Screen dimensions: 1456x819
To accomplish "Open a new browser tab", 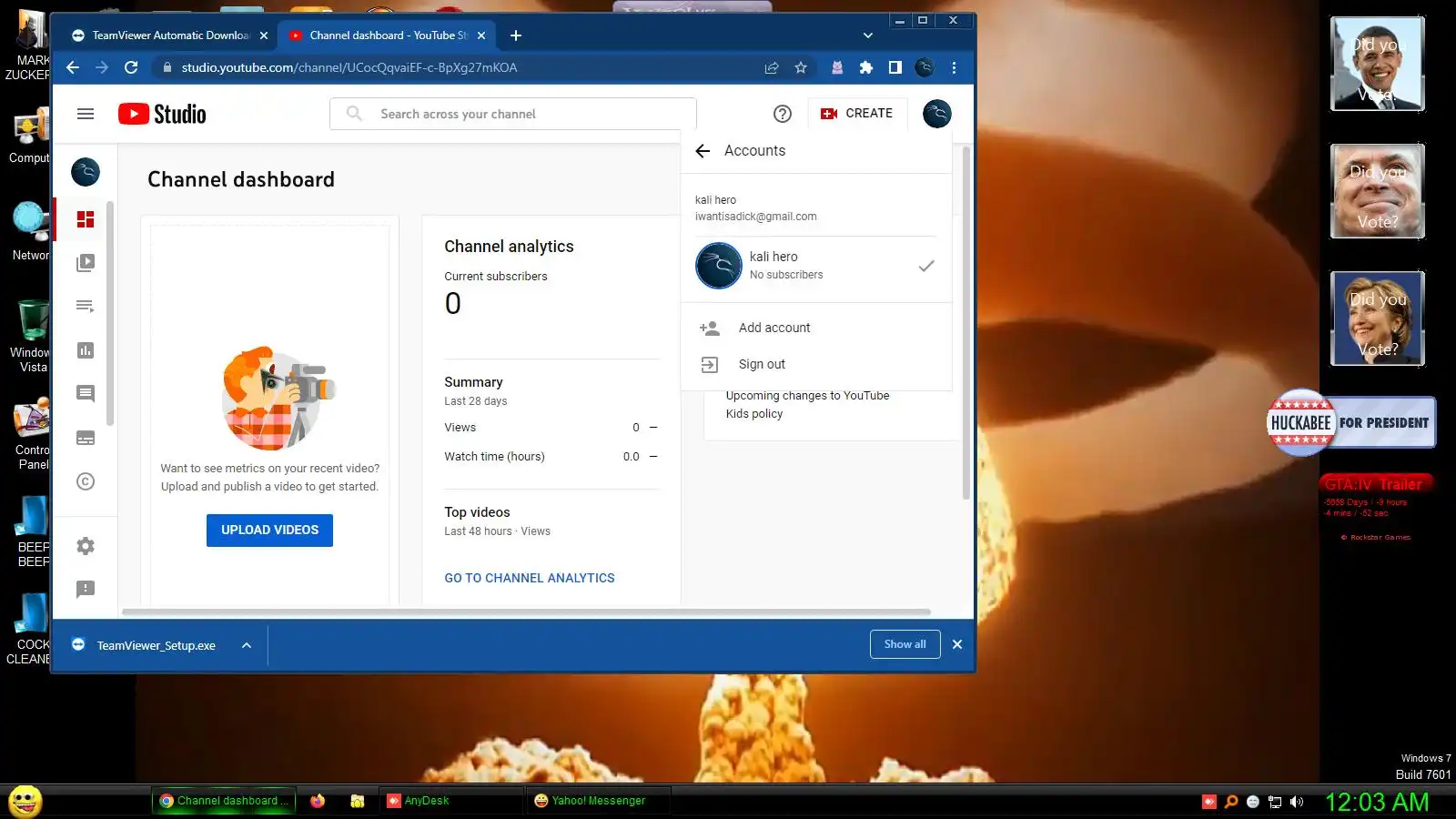I will pos(516,35).
